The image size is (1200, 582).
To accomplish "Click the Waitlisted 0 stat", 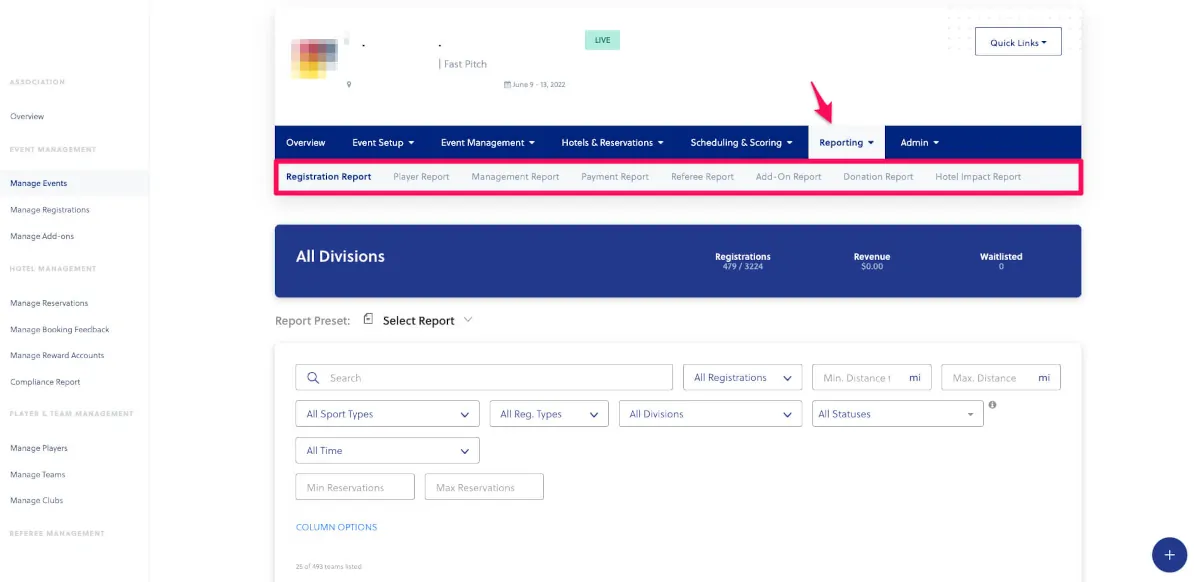I will (1001, 261).
